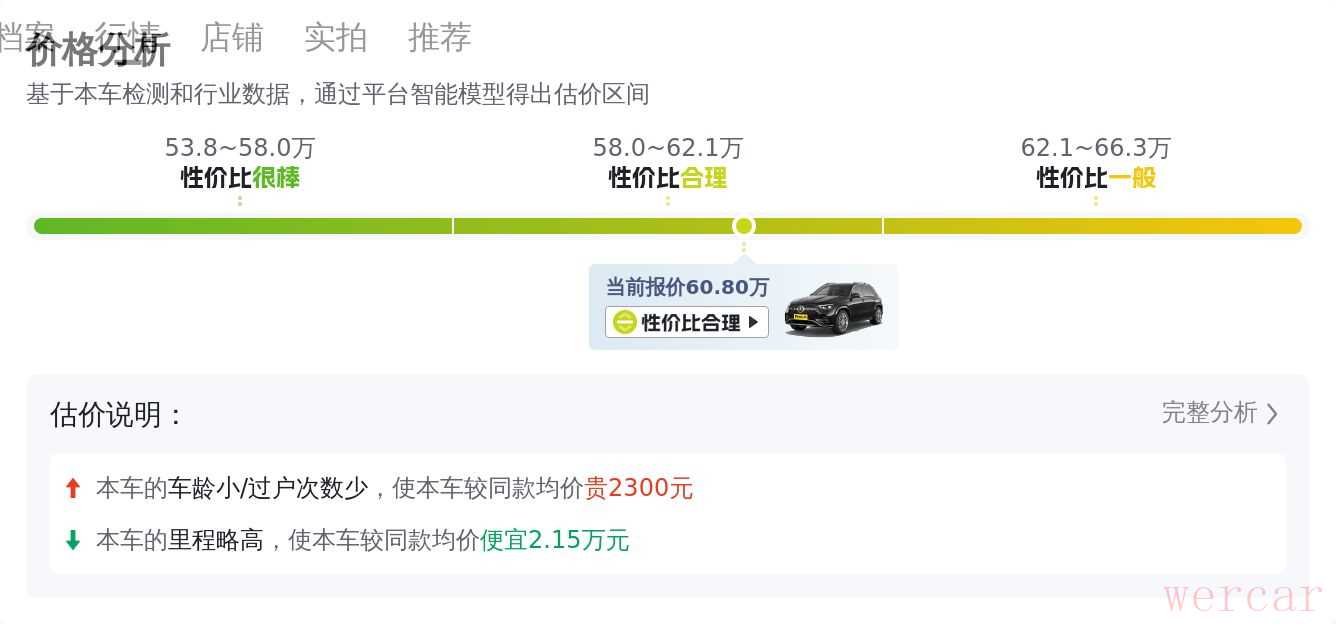Click the green down-arrow price decrease icon
This screenshot has height=624, width=1336.
(x=72, y=541)
